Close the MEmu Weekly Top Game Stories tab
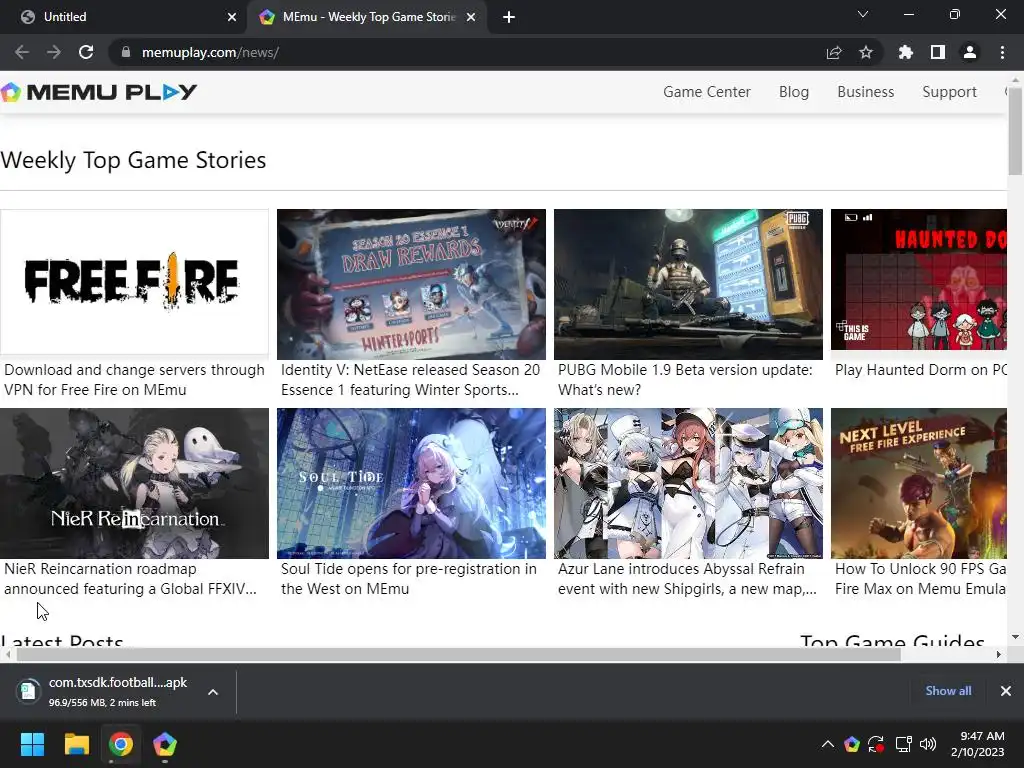Screen dimensions: 1024x768 [x=471, y=17]
